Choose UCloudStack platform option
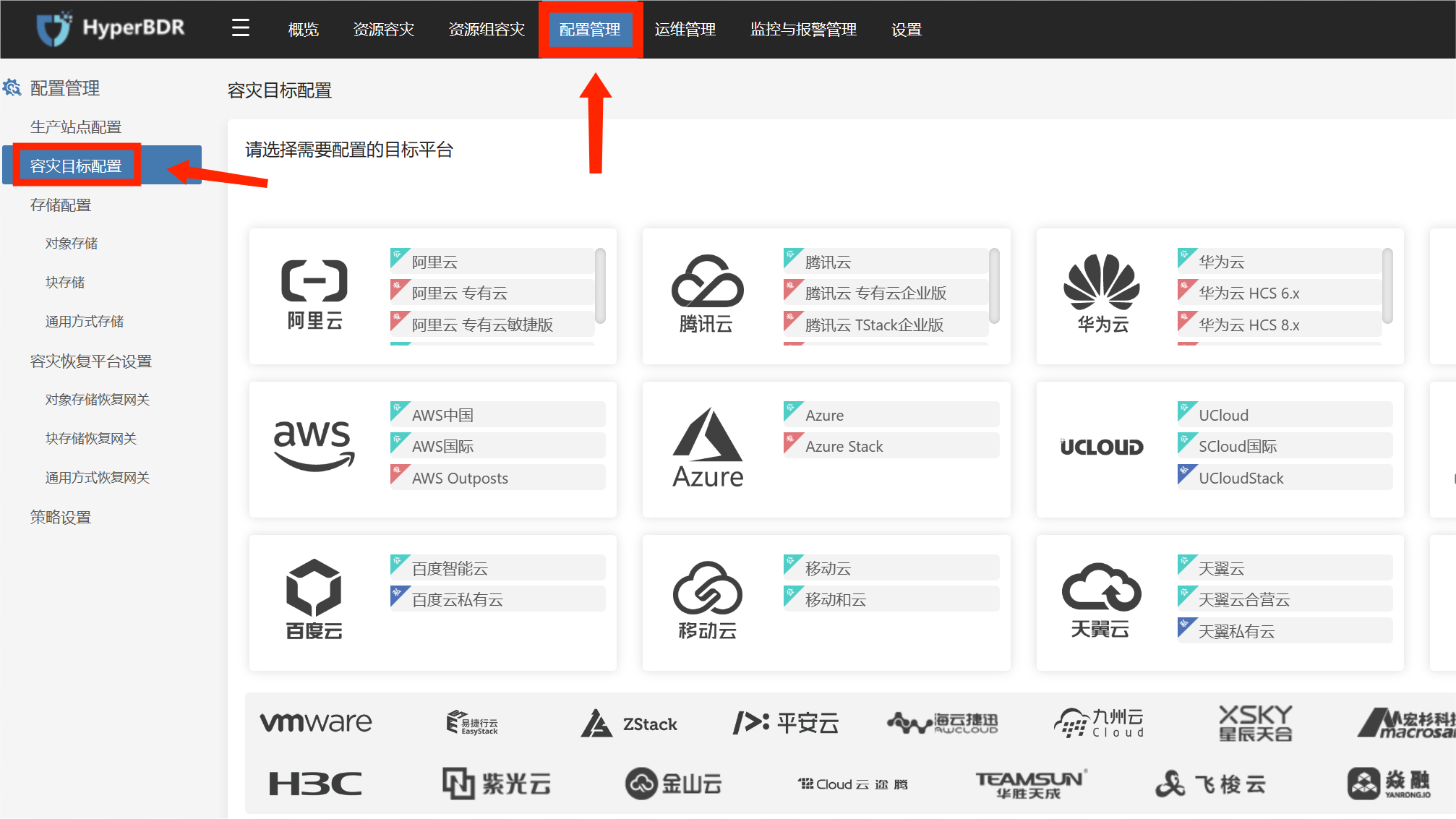This screenshot has width=1456, height=819. pos(1285,478)
